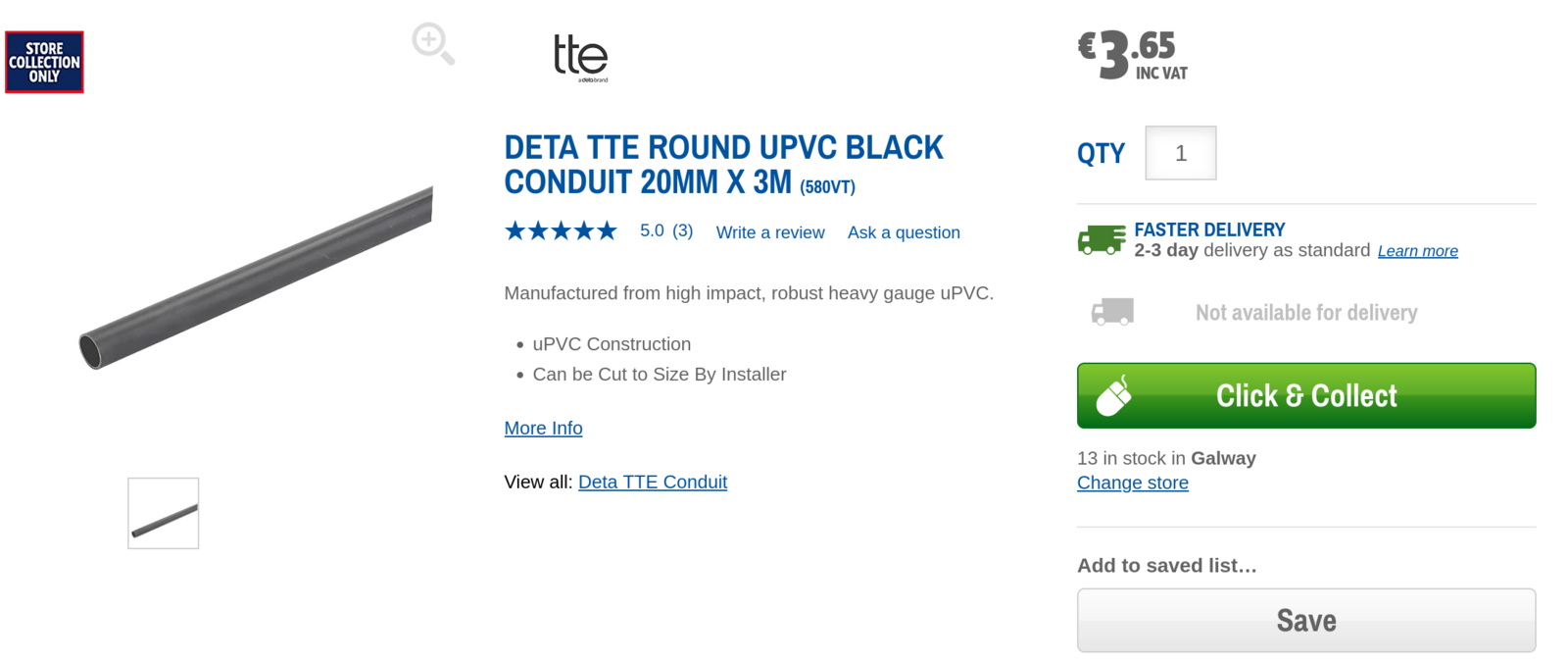The width and height of the screenshot is (1568, 662).
Task: Click the €3.65 price label
Action: (x=1132, y=54)
